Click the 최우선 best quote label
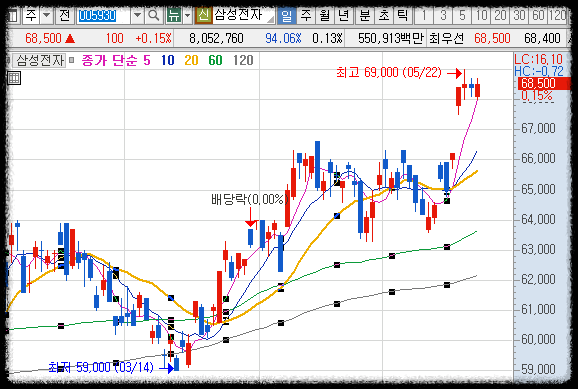The height and width of the screenshot is (389, 578). pyautogui.click(x=446, y=38)
